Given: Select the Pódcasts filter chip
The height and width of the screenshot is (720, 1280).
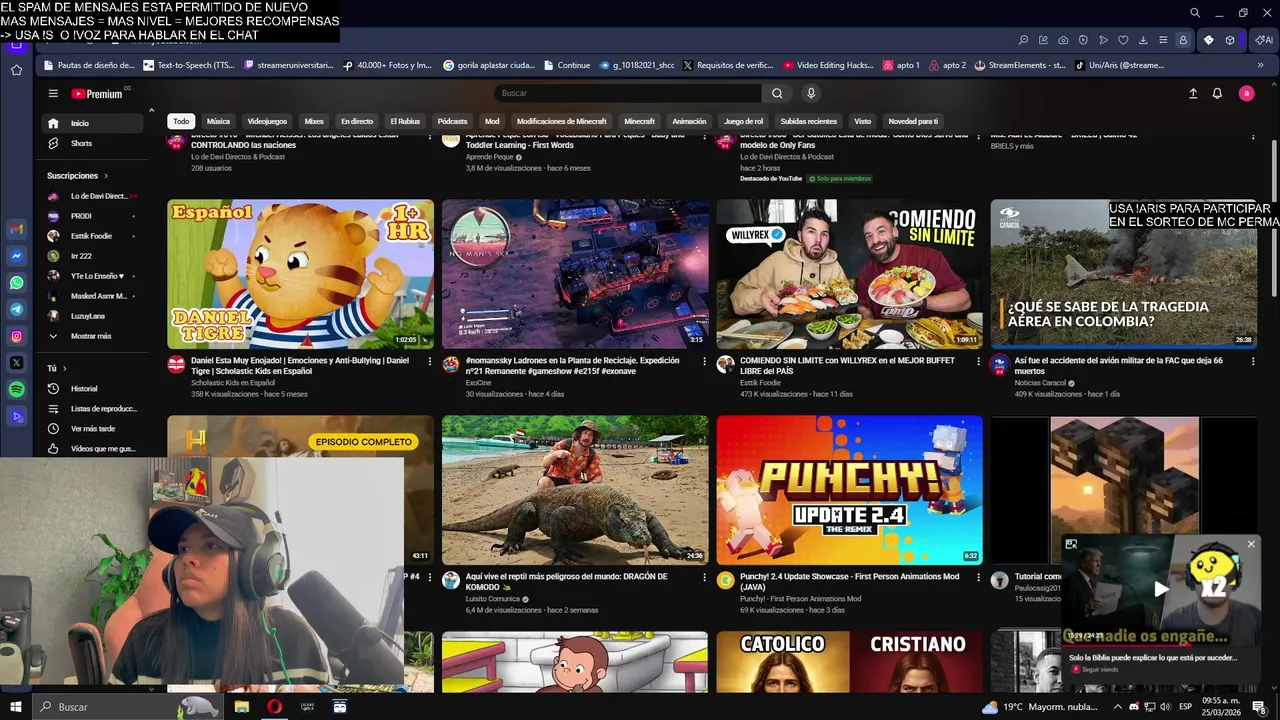Looking at the screenshot, I should pyautogui.click(x=453, y=121).
